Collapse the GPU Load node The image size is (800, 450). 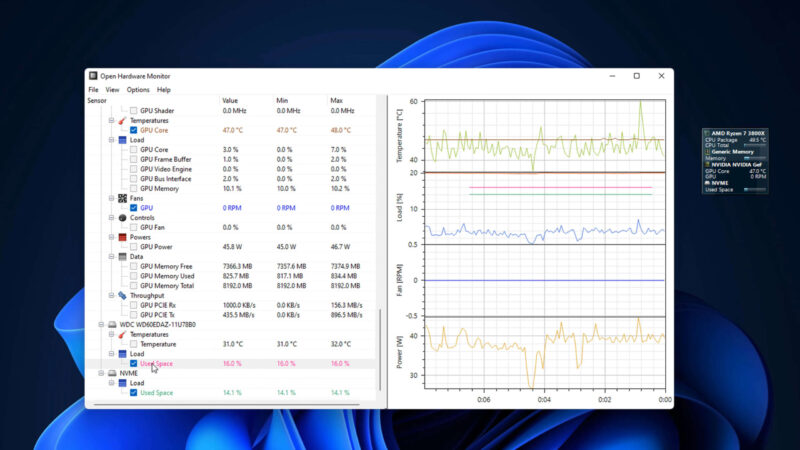[x=111, y=140]
